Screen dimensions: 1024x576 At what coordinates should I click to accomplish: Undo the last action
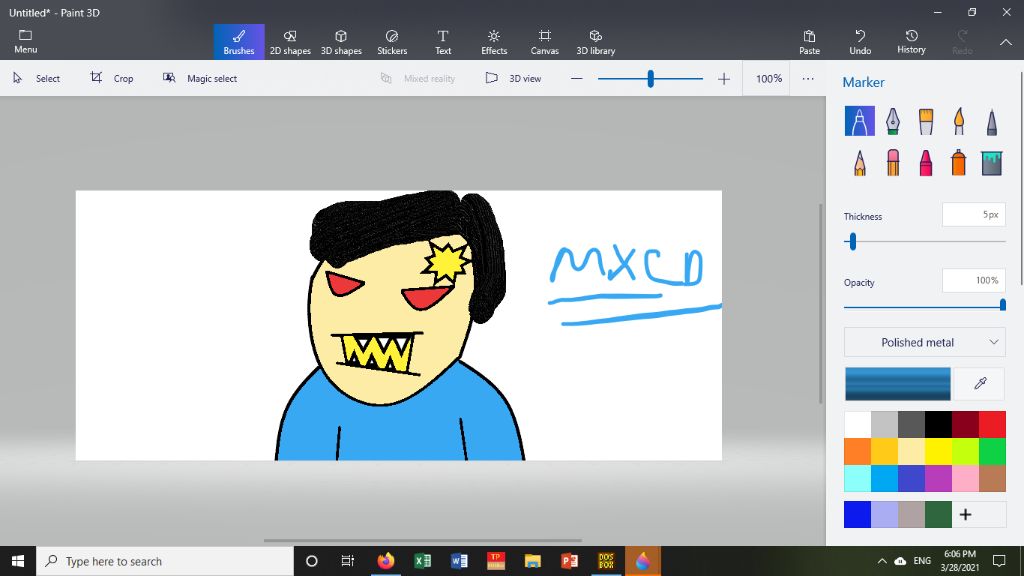[860, 42]
